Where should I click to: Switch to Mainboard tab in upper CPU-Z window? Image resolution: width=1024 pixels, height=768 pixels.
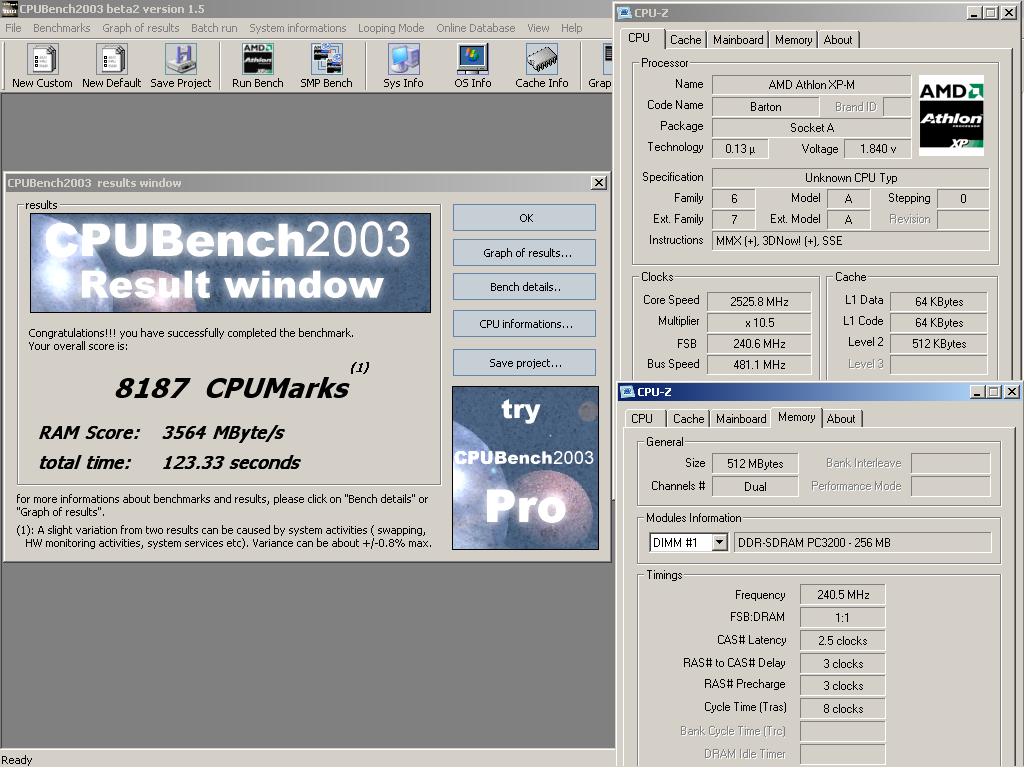click(x=738, y=40)
